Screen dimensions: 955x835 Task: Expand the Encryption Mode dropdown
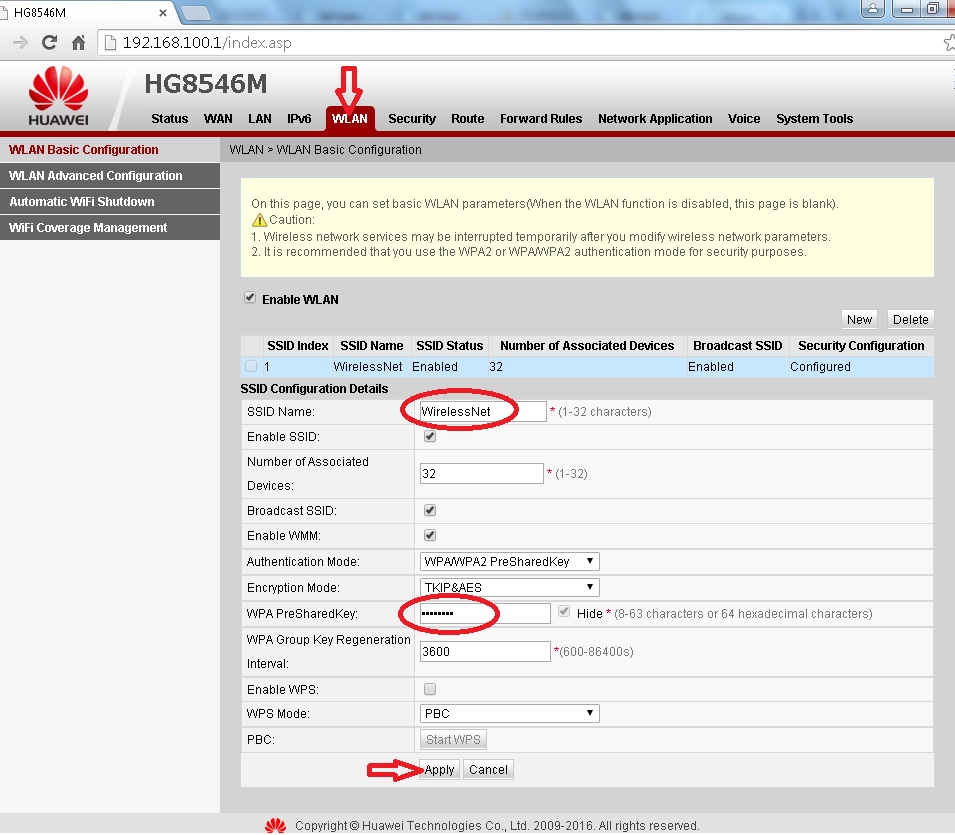509,588
